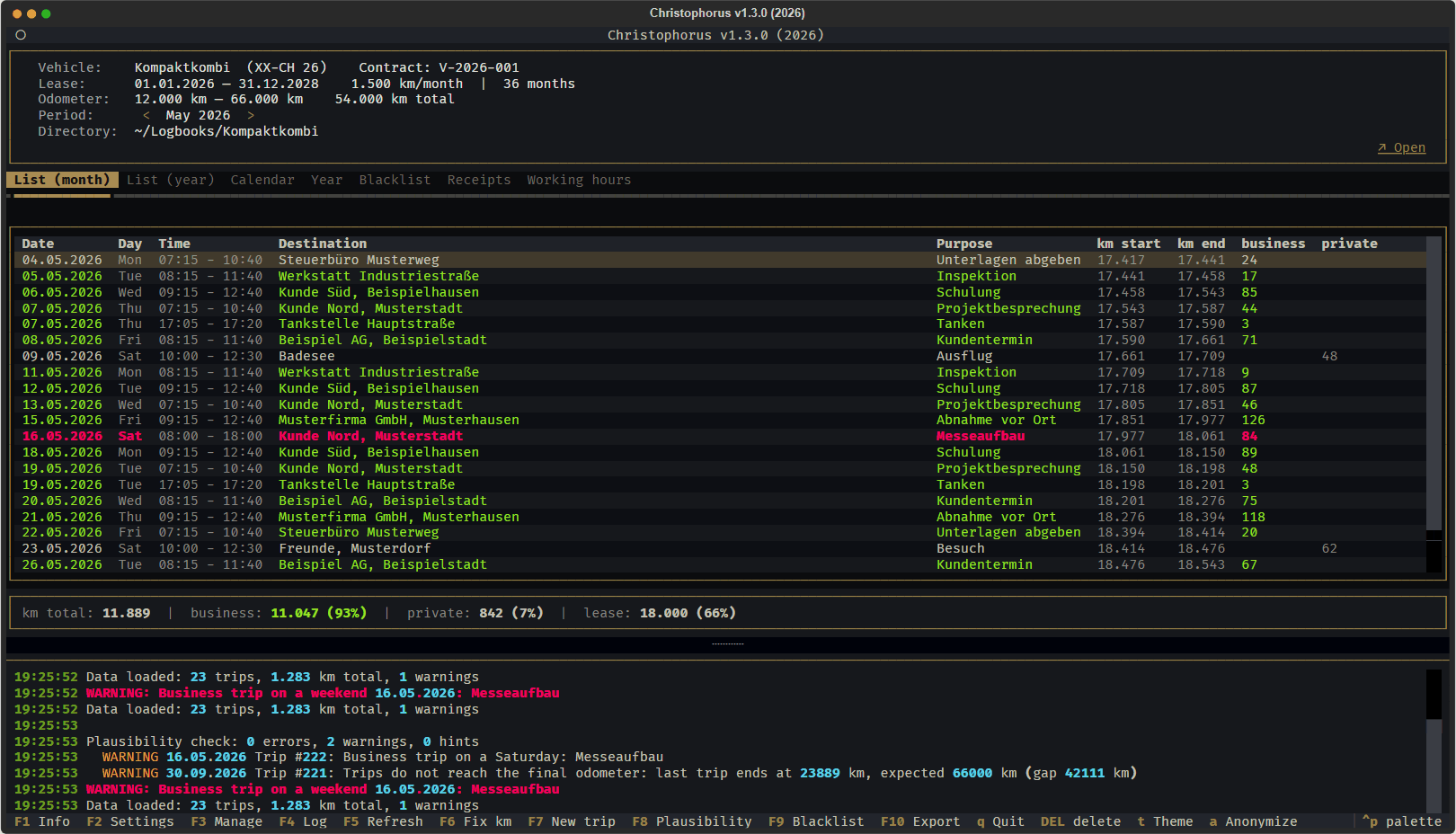Screen dimensions: 1456x834
Task: Click DEL delete in the footer
Action: [1081, 821]
